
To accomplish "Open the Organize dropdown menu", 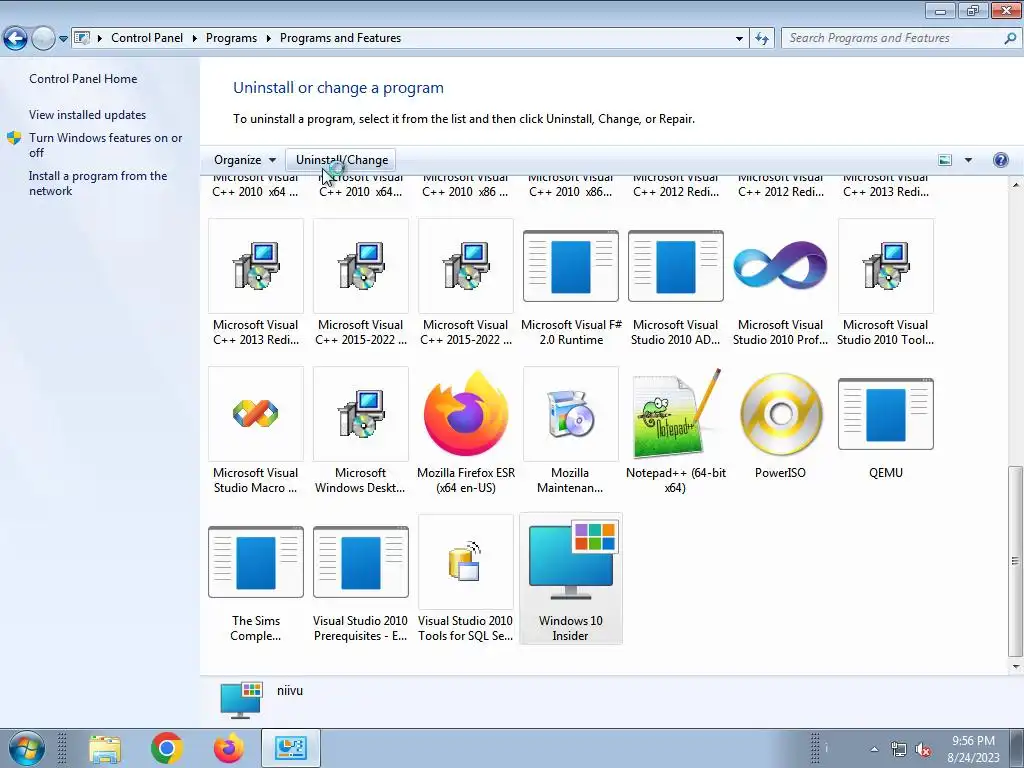I will [x=245, y=160].
